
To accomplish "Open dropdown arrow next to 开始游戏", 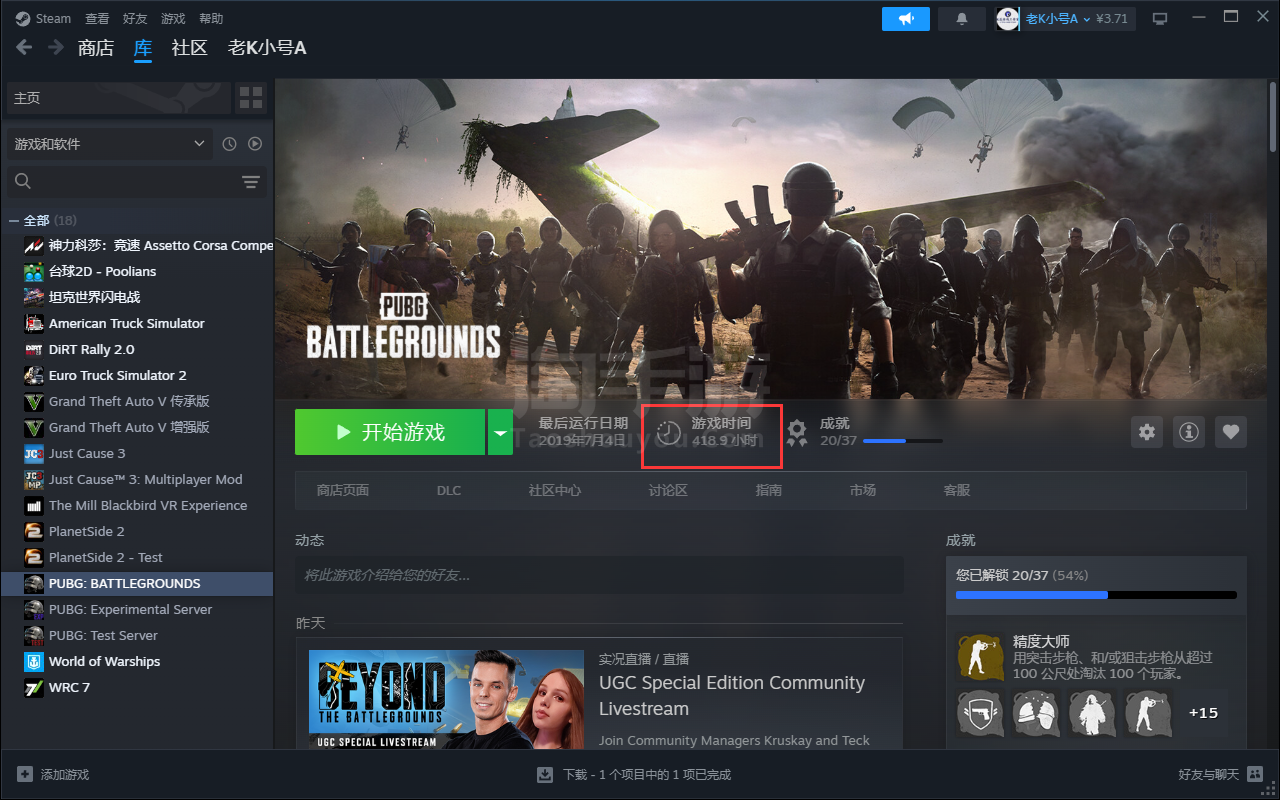I will coord(500,432).
